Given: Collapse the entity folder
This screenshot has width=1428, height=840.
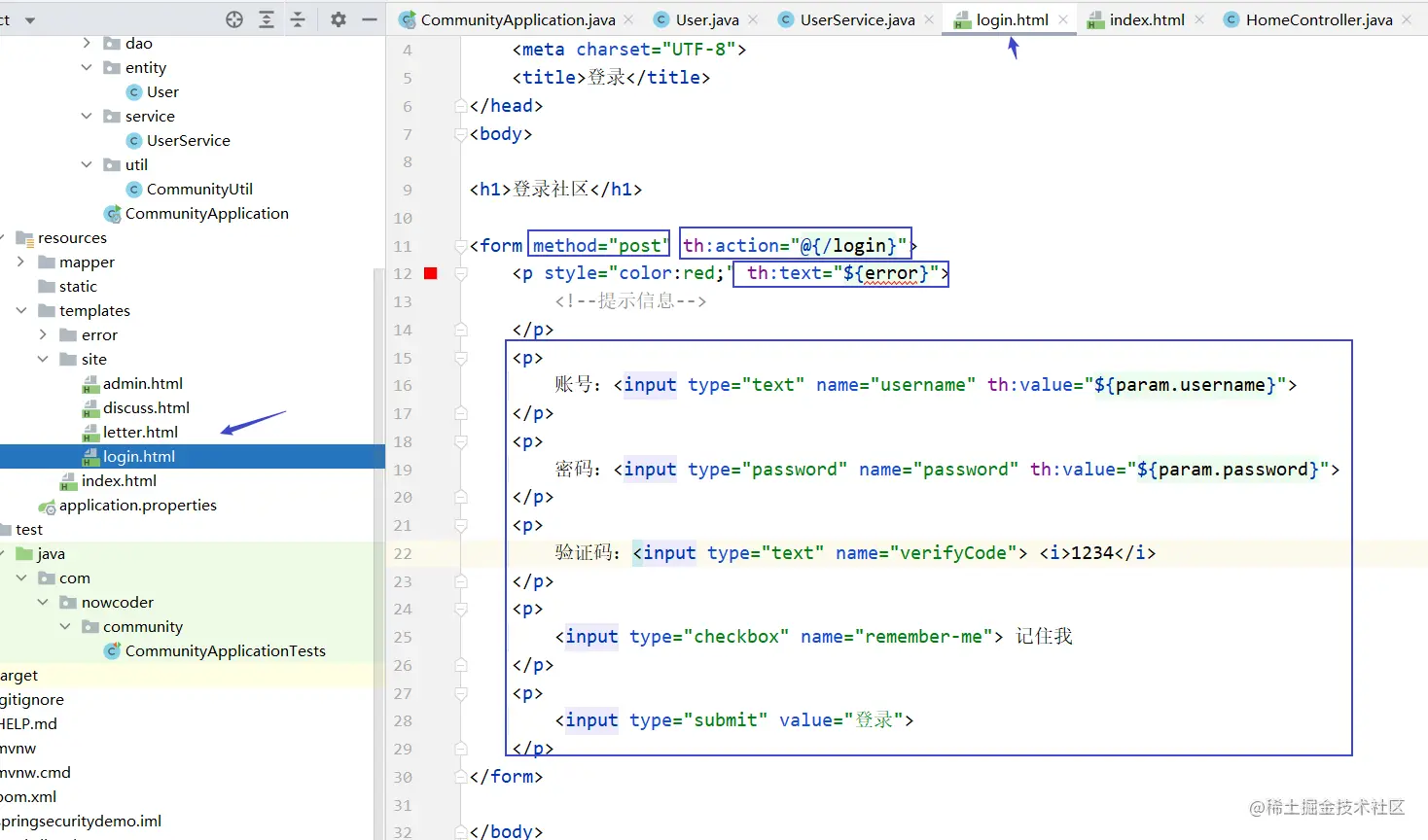Looking at the screenshot, I should 87,67.
